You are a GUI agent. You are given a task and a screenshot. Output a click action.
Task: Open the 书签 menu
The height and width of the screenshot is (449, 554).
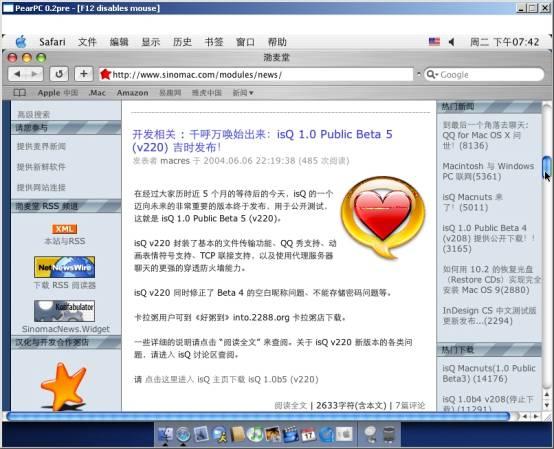click(214, 42)
